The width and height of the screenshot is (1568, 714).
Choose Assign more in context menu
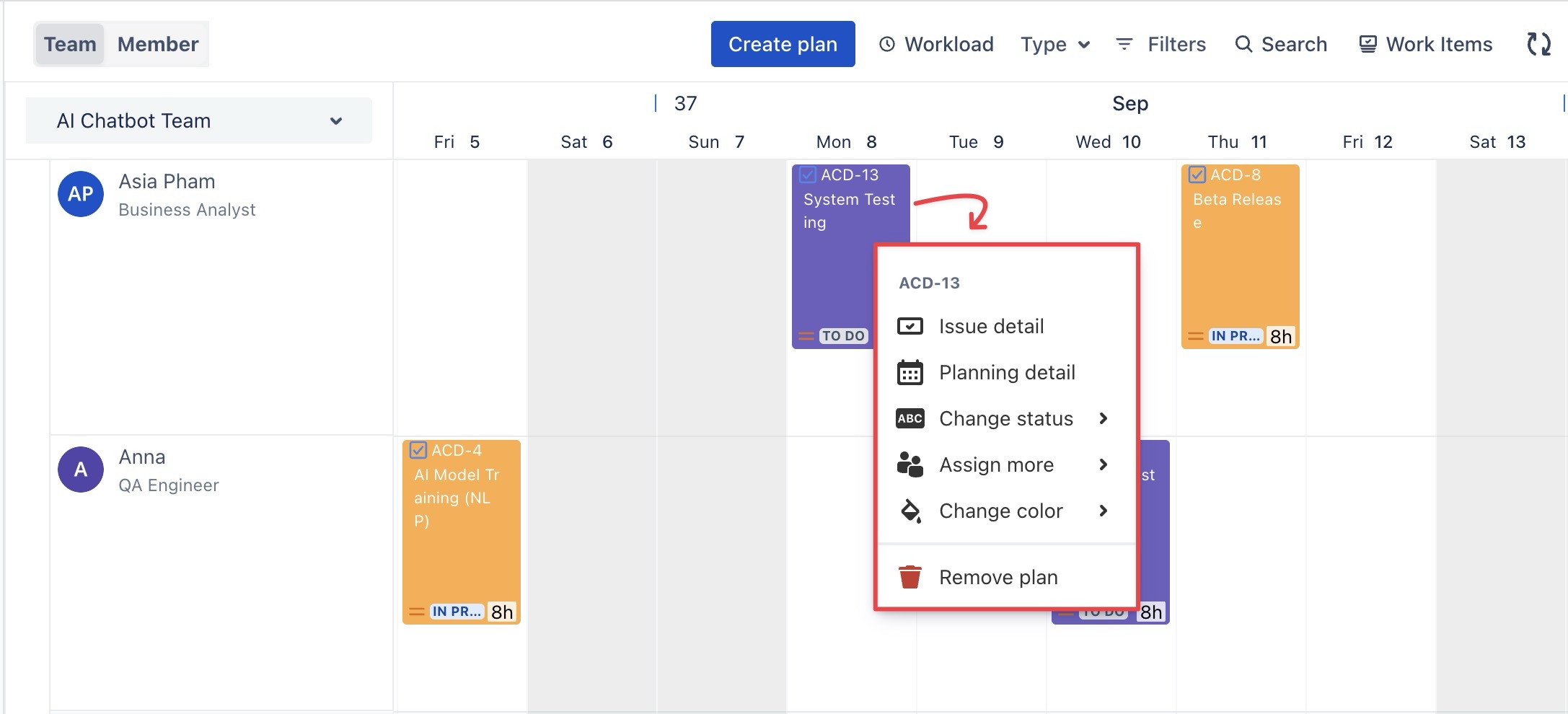point(996,465)
